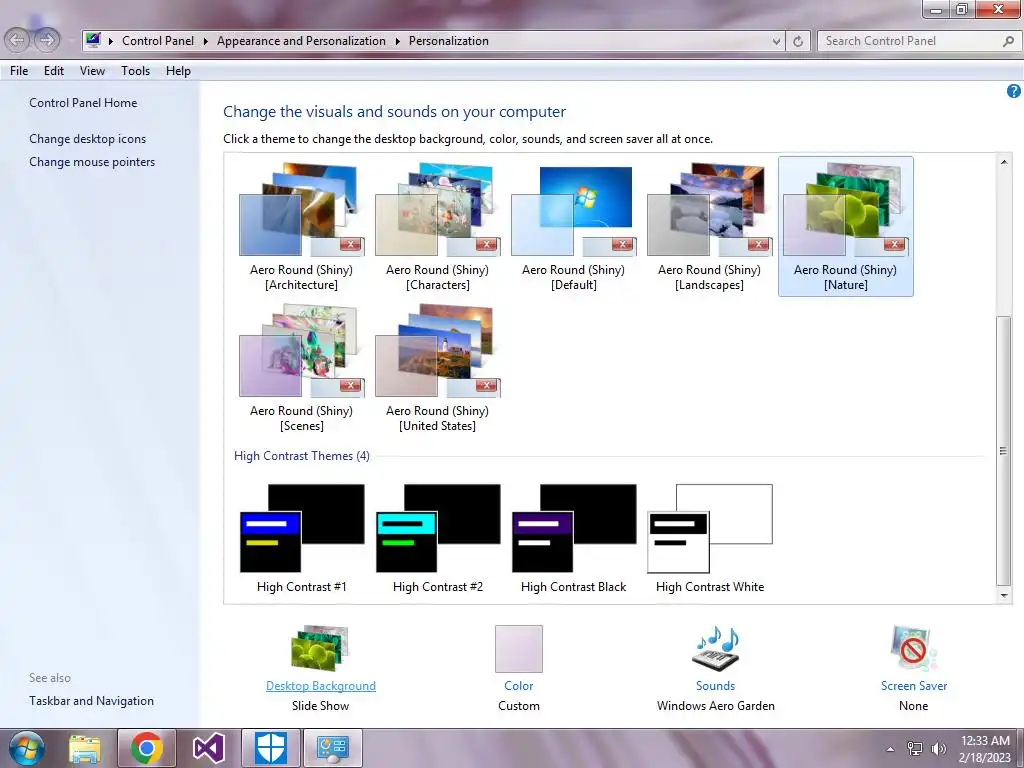
Task: Open the File menu
Action: click(19, 71)
